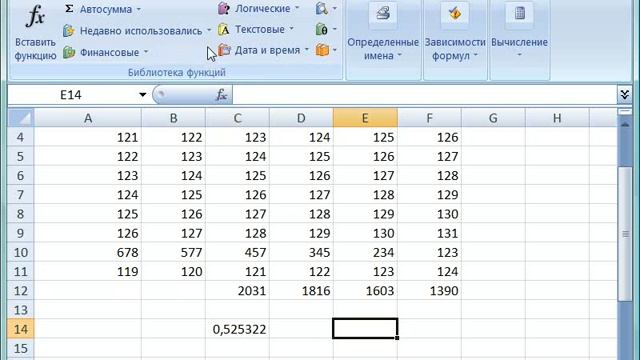Open the Автосумма sigma button
The width and height of the screenshot is (640, 360).
pyautogui.click(x=69, y=9)
